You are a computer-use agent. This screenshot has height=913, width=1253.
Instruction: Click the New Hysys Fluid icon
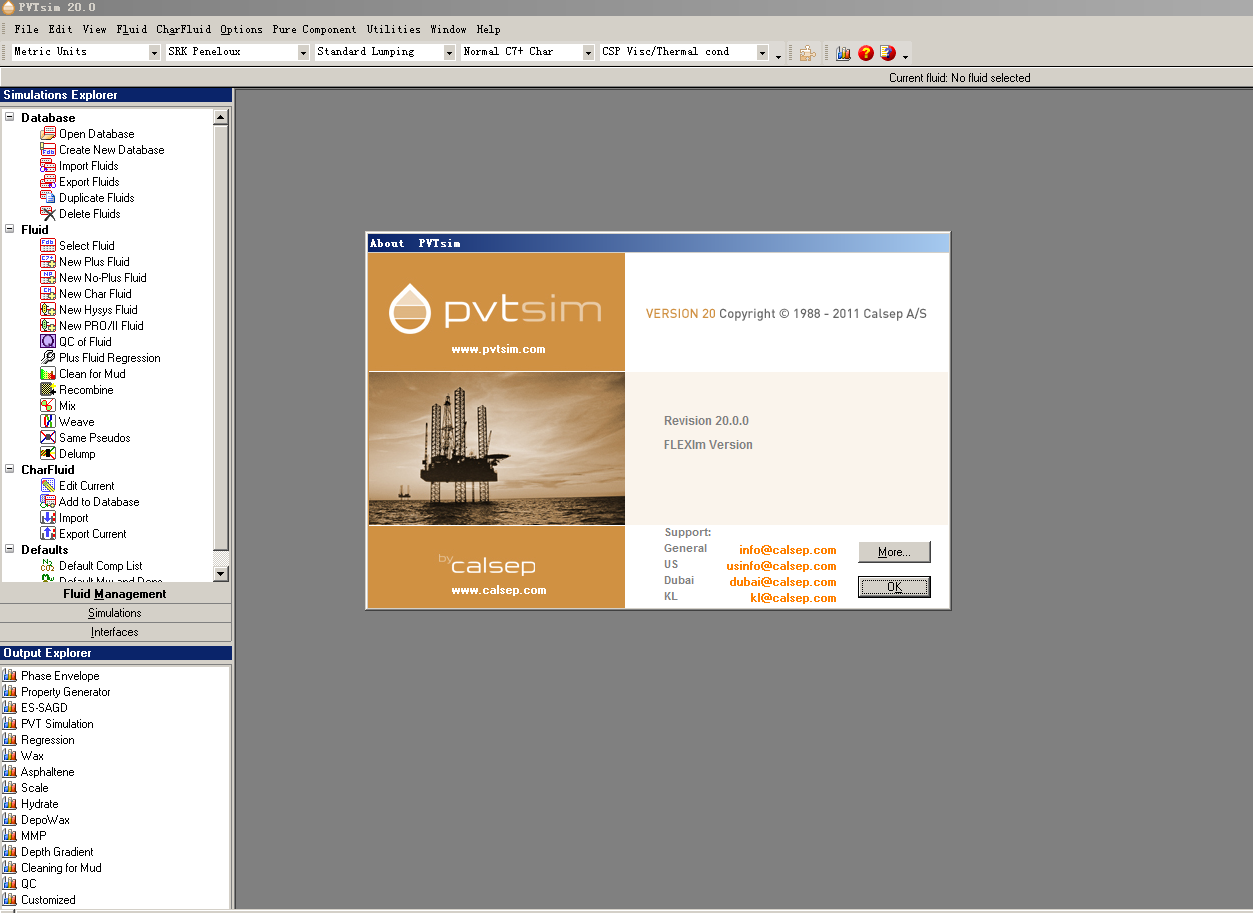(x=48, y=309)
